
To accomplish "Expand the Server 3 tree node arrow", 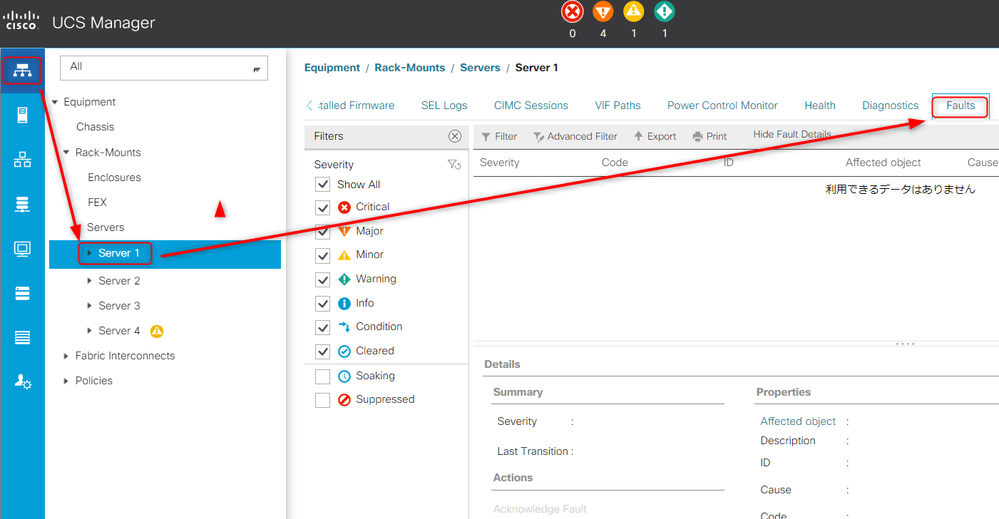I will [x=89, y=306].
